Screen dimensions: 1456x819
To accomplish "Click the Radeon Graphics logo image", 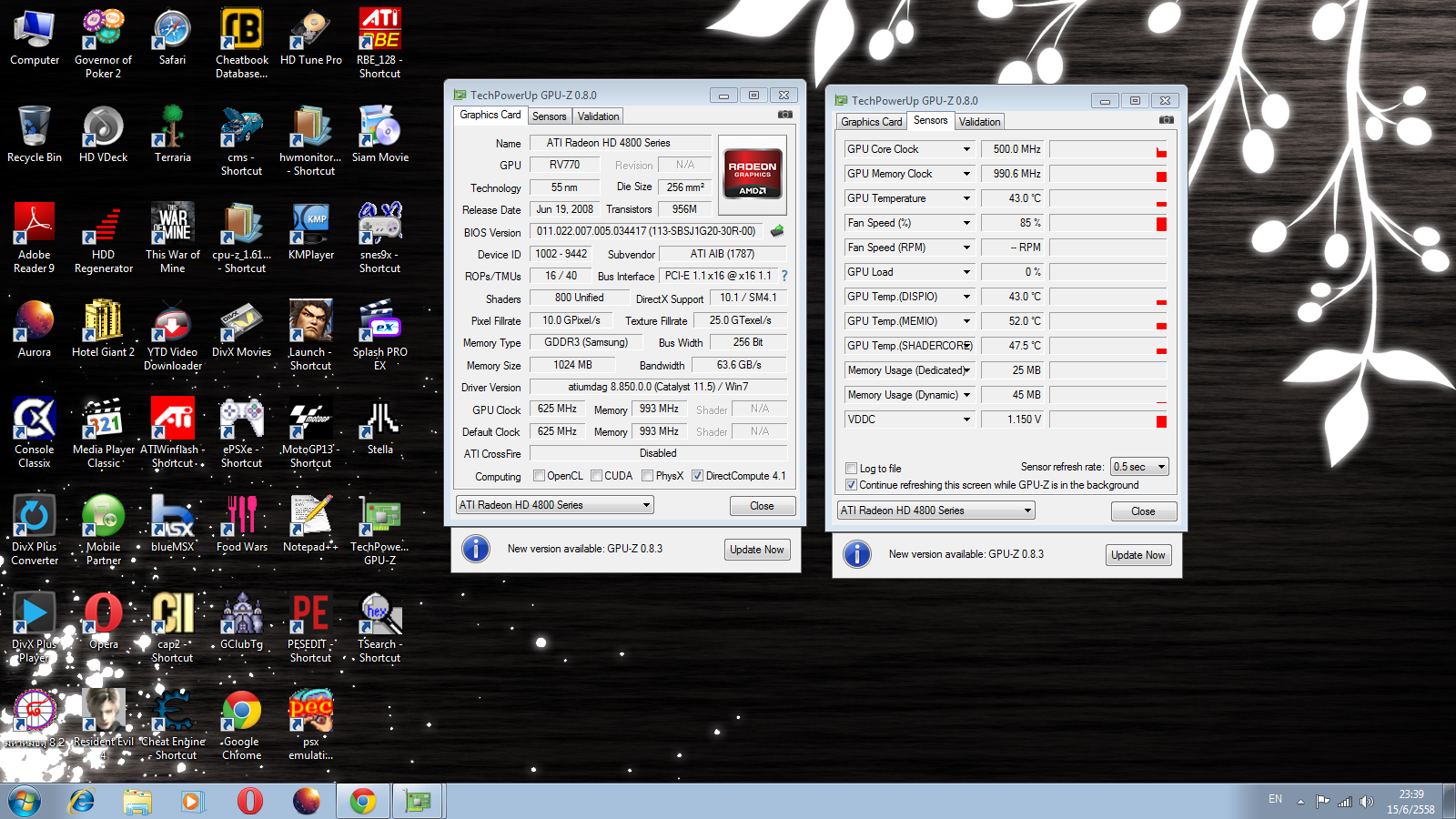I will [x=753, y=174].
